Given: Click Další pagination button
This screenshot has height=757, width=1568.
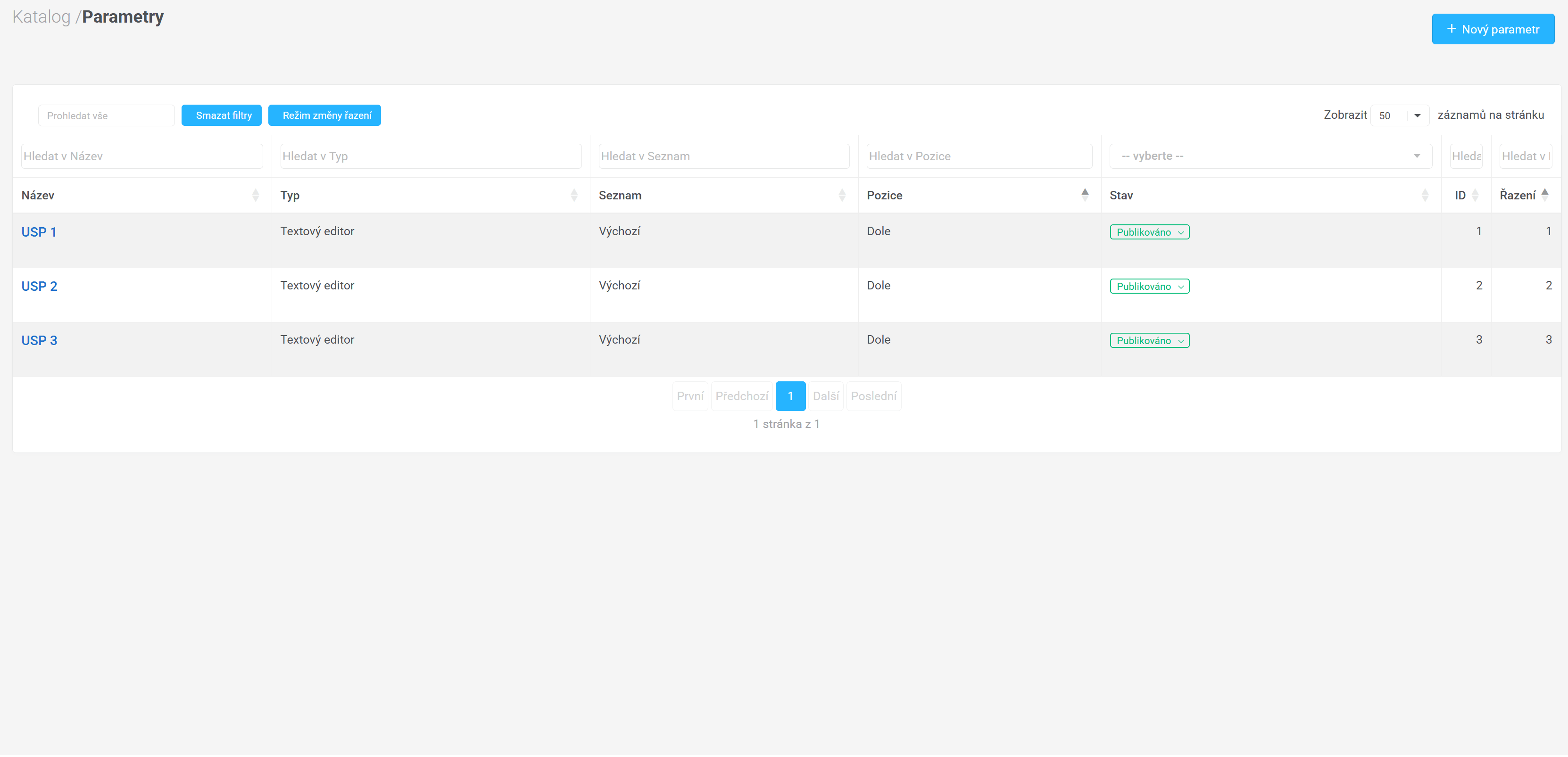Looking at the screenshot, I should click(825, 397).
